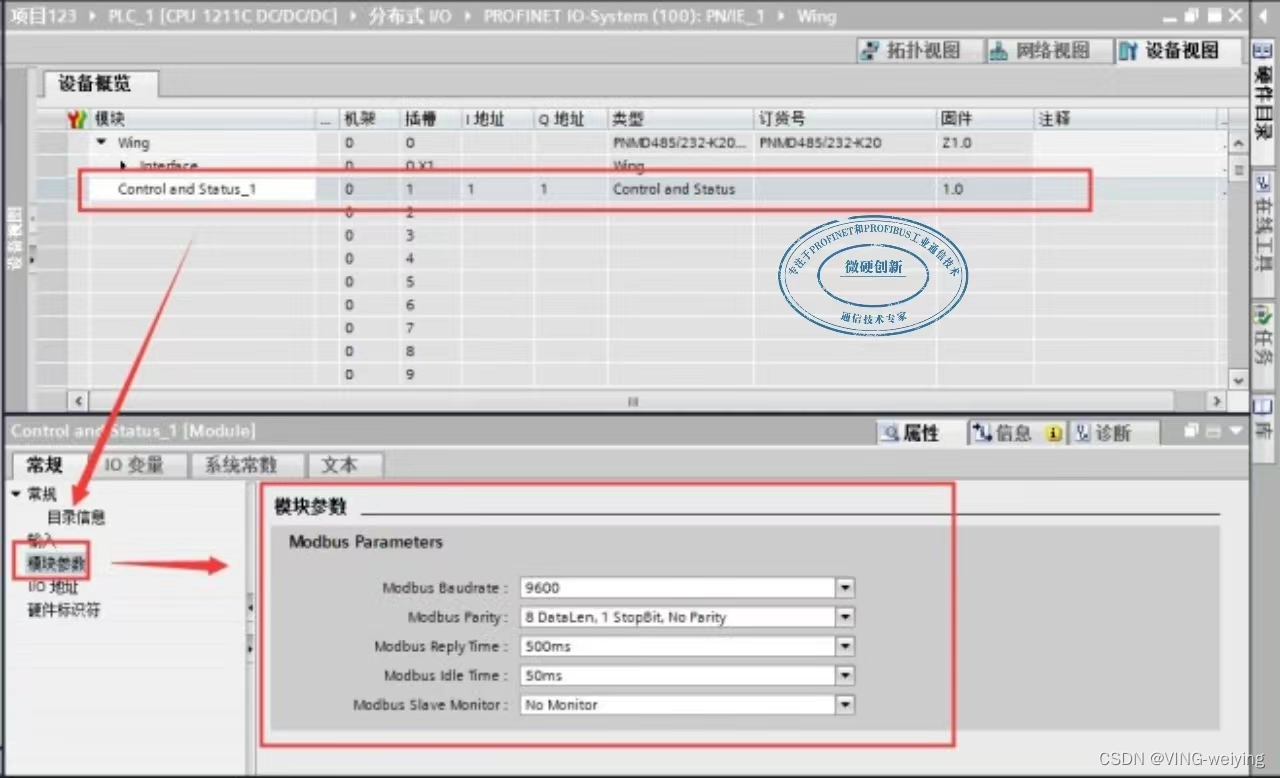1280x778 pixels.
Task: Click the 500ms Reply Time field
Action: pyautogui.click(x=678, y=646)
